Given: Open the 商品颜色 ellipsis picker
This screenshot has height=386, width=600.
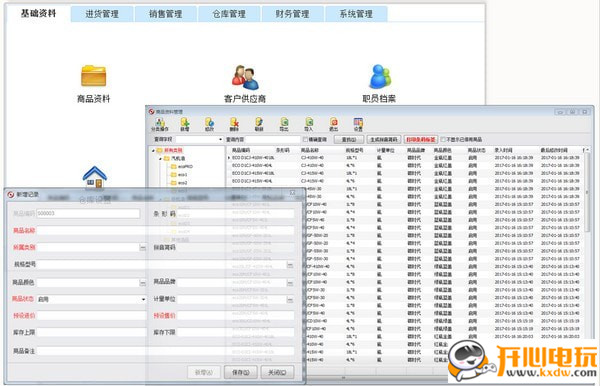Looking at the screenshot, I should coord(143,283).
